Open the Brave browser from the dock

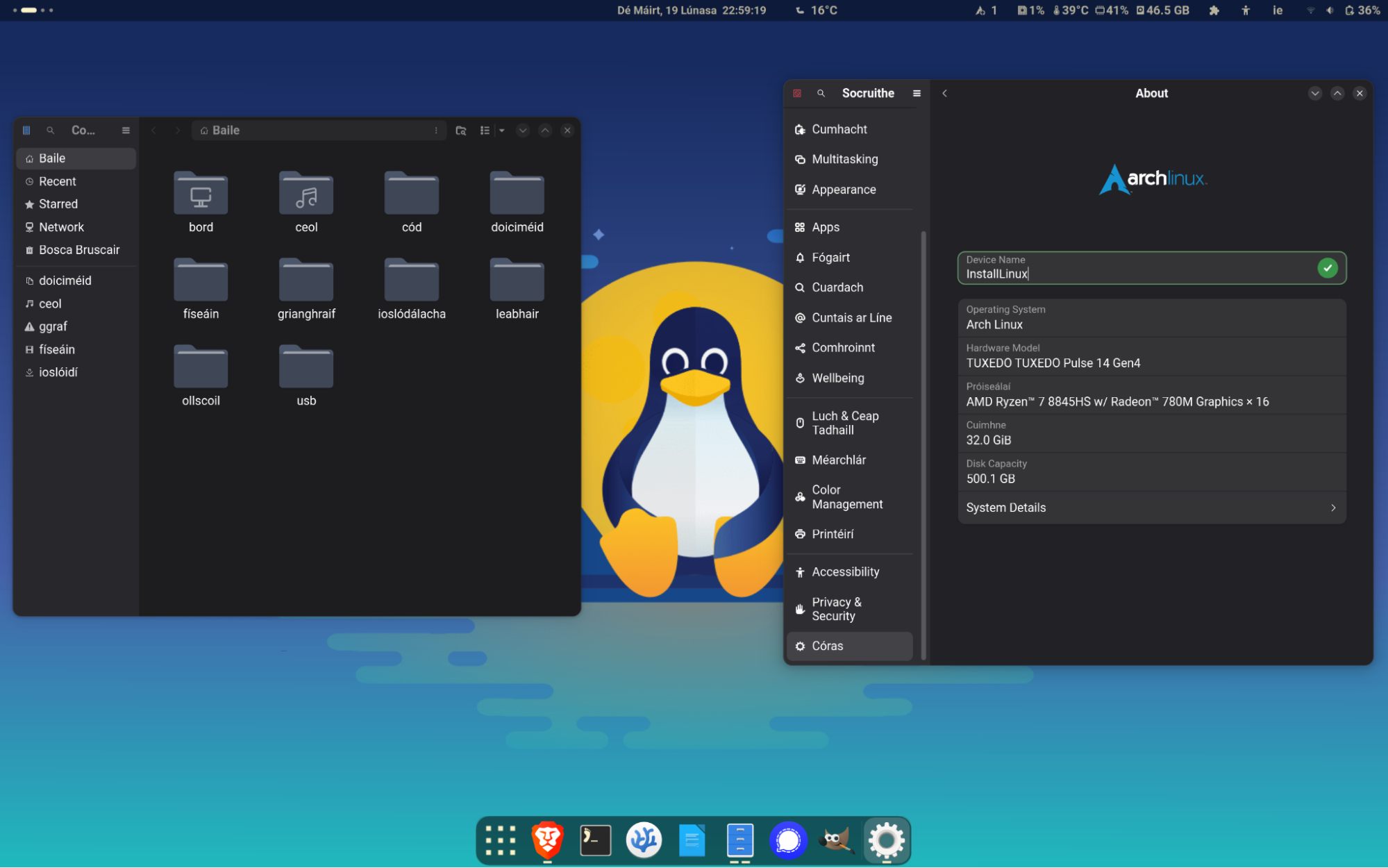click(x=546, y=840)
